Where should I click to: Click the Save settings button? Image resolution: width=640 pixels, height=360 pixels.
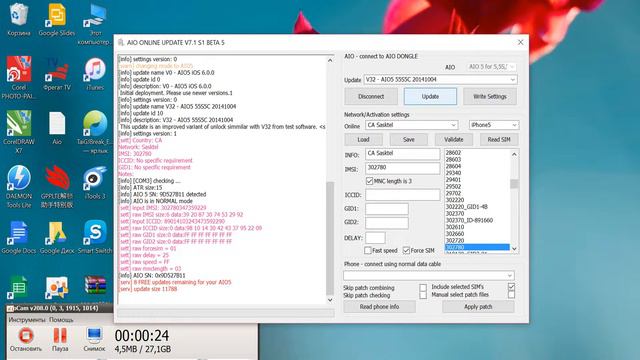click(409, 140)
